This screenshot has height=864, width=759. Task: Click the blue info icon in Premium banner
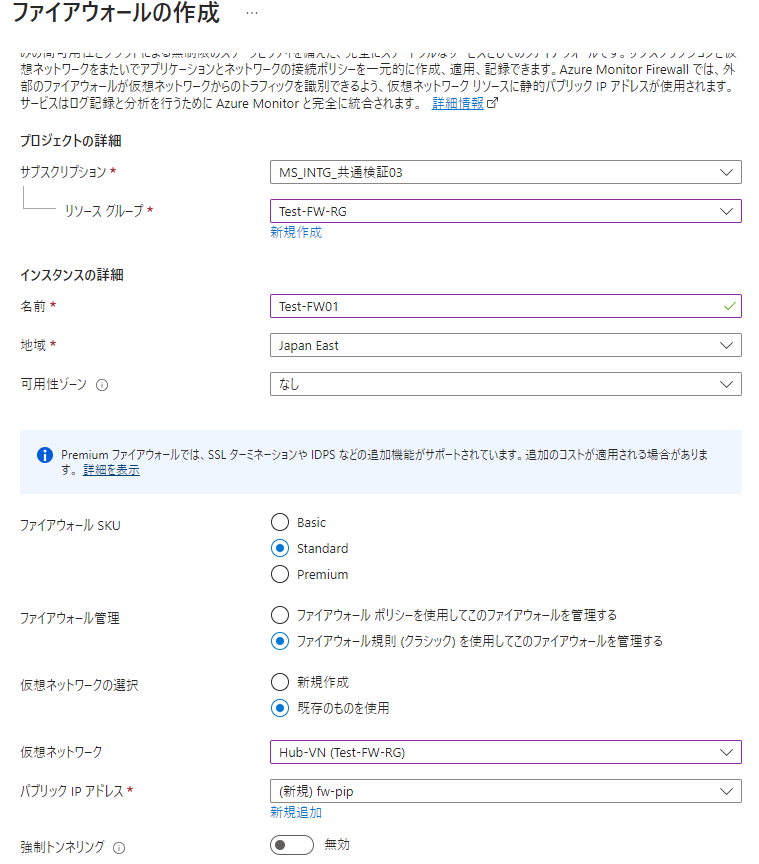(44, 455)
